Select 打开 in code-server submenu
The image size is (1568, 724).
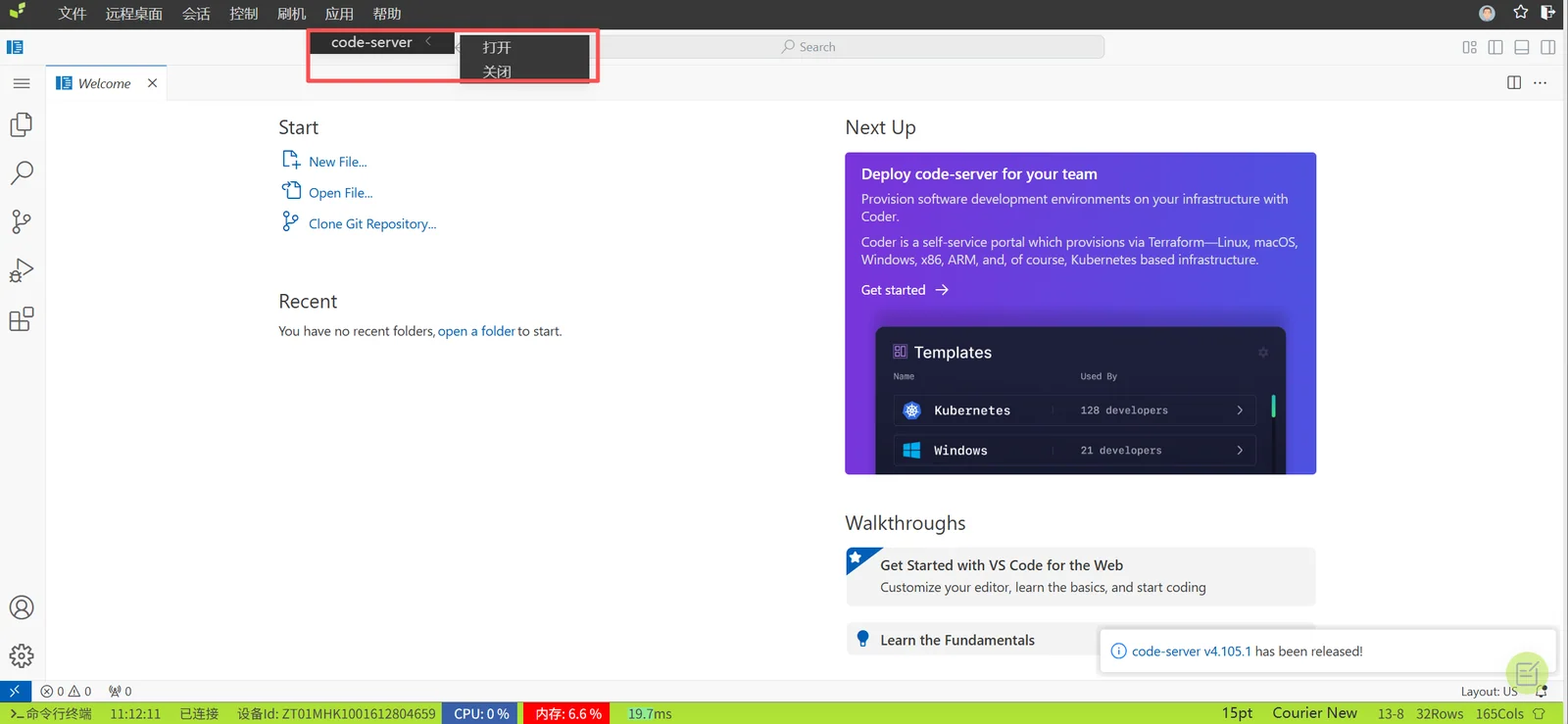(497, 47)
